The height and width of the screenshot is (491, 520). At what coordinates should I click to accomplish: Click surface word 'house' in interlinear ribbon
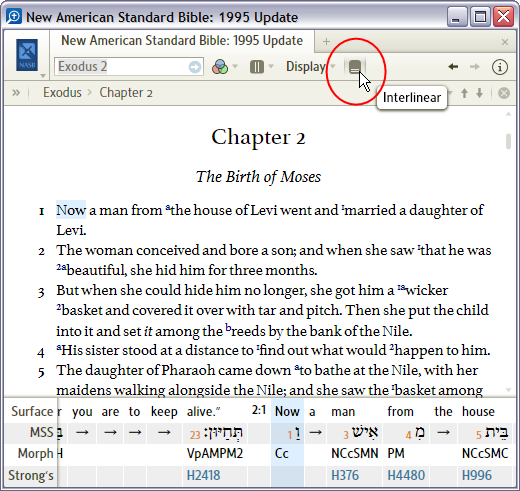[x=478, y=412]
